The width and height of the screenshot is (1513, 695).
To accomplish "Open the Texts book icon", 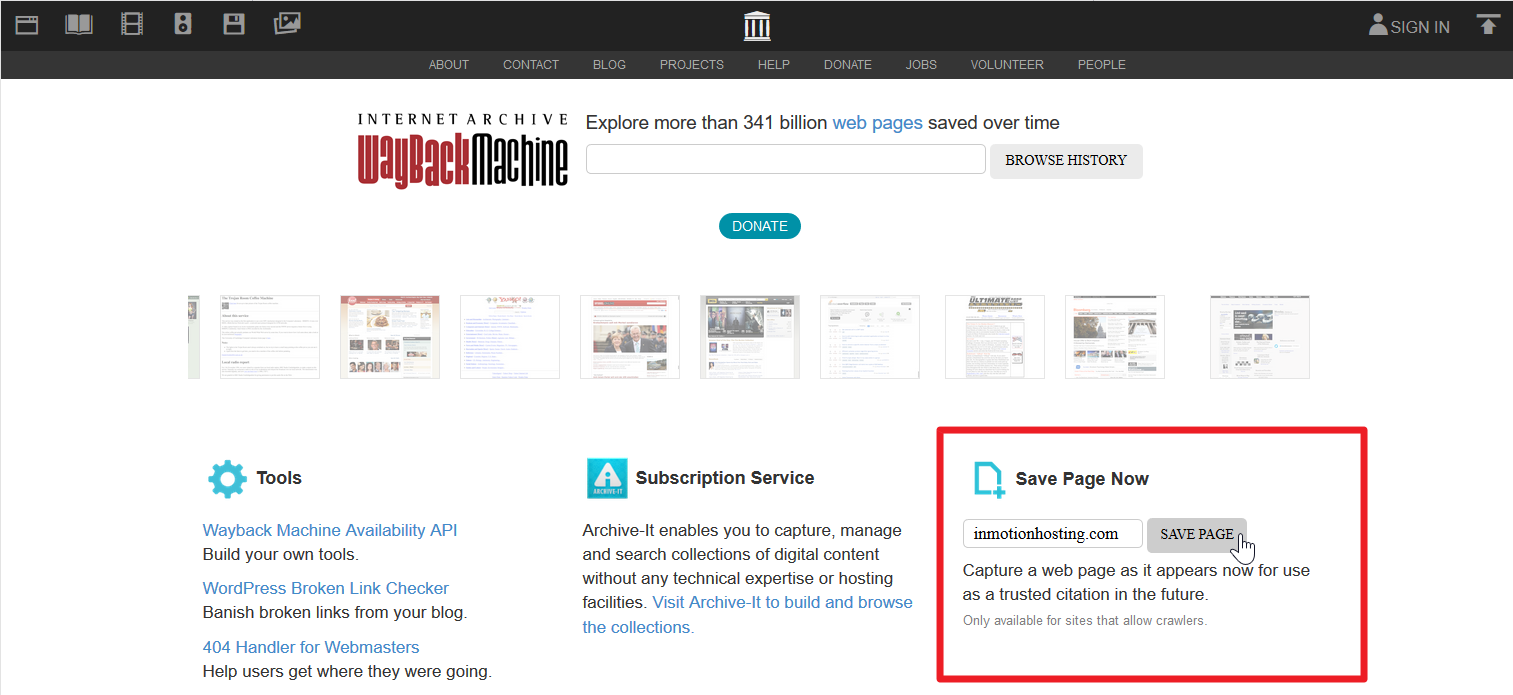I will (79, 24).
